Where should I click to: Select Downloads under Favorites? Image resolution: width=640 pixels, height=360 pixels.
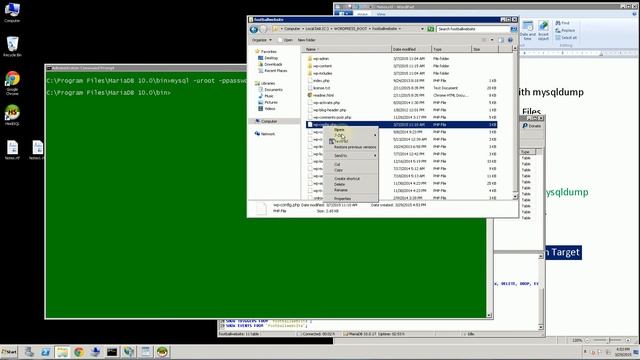[x=270, y=64]
